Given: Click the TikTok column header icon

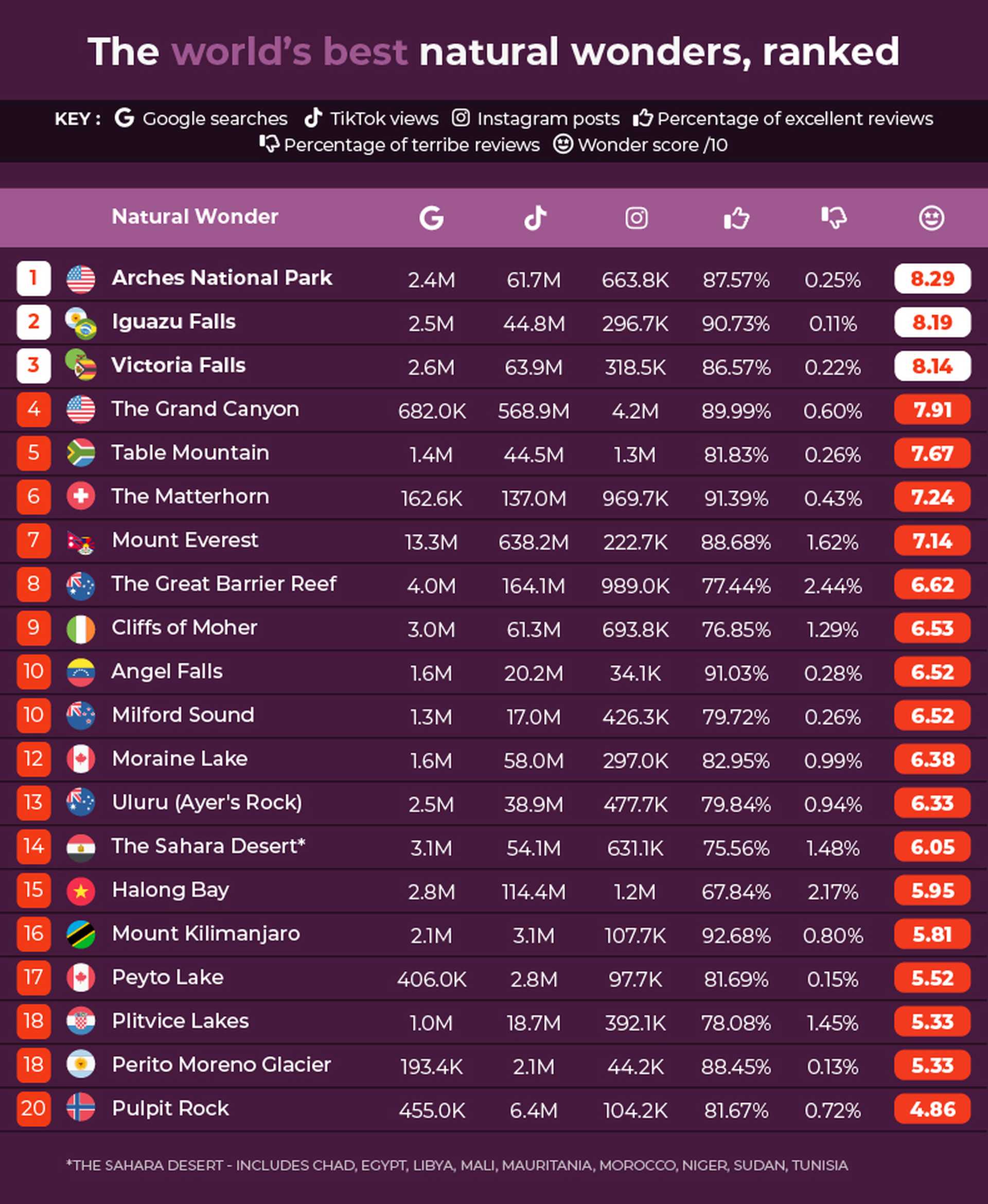Looking at the screenshot, I should [x=535, y=217].
